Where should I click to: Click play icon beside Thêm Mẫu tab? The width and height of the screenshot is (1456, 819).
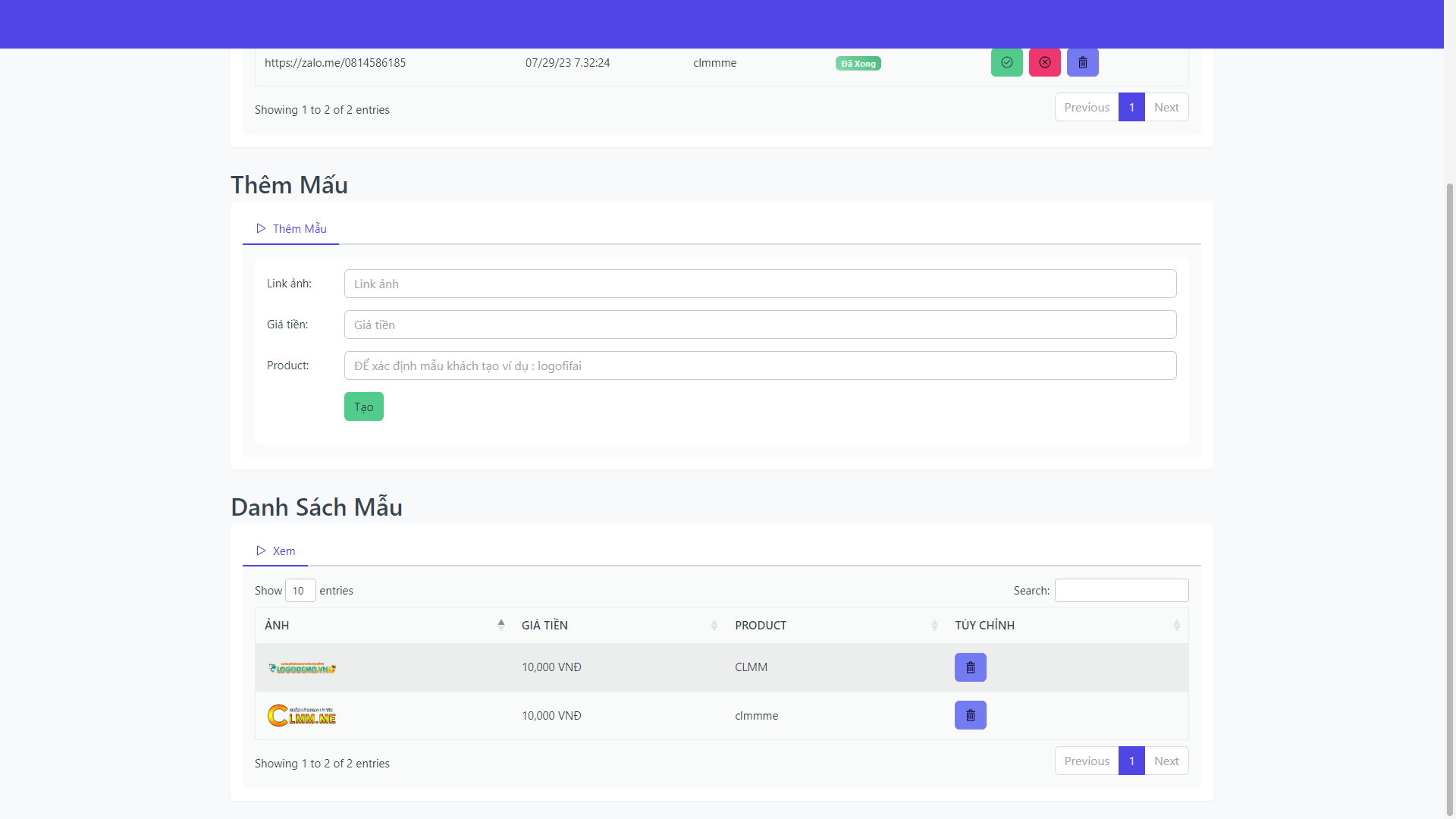[261, 228]
